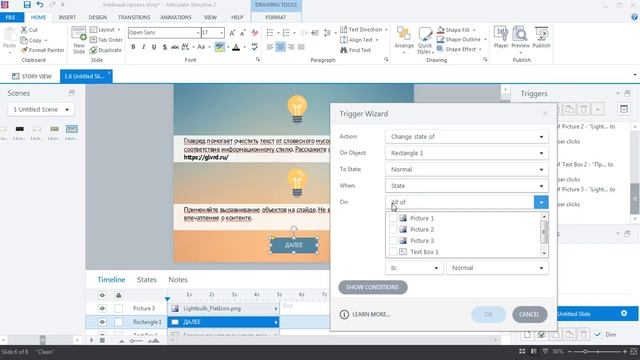Switch to the INSERT ribbon tab
640x360 pixels.
coord(67,18)
